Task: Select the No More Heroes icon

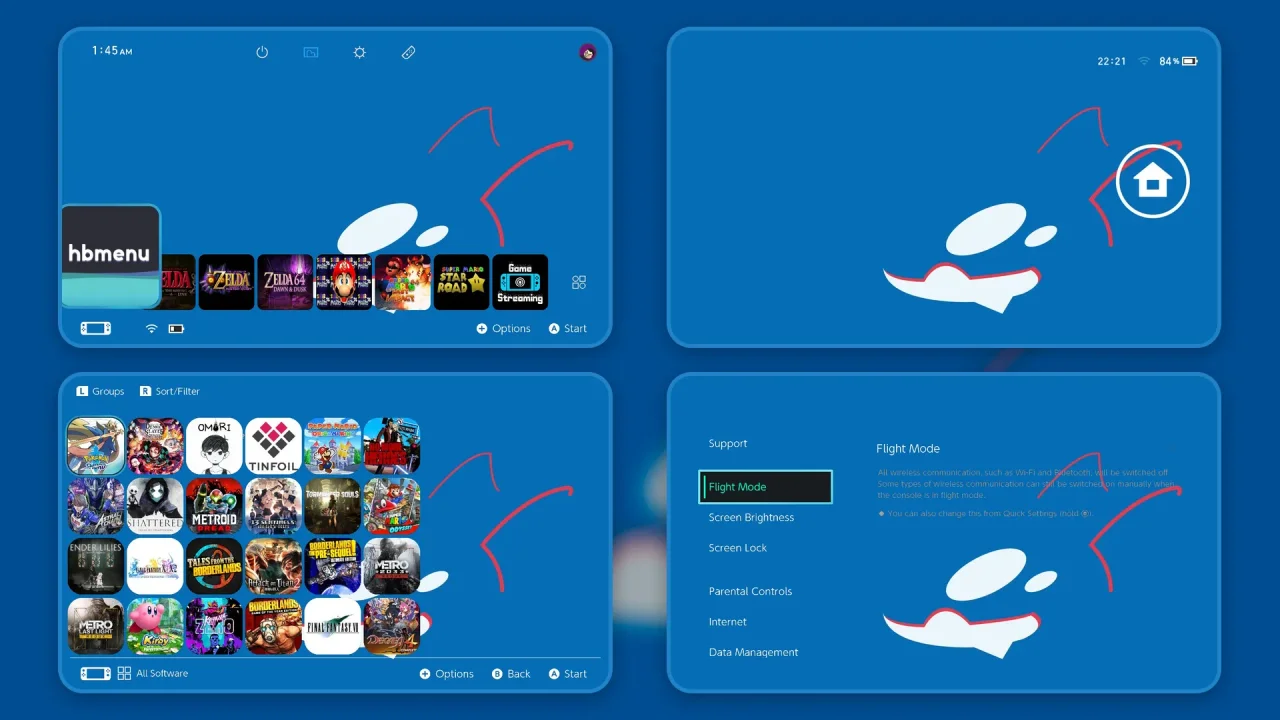Action: 391,446
